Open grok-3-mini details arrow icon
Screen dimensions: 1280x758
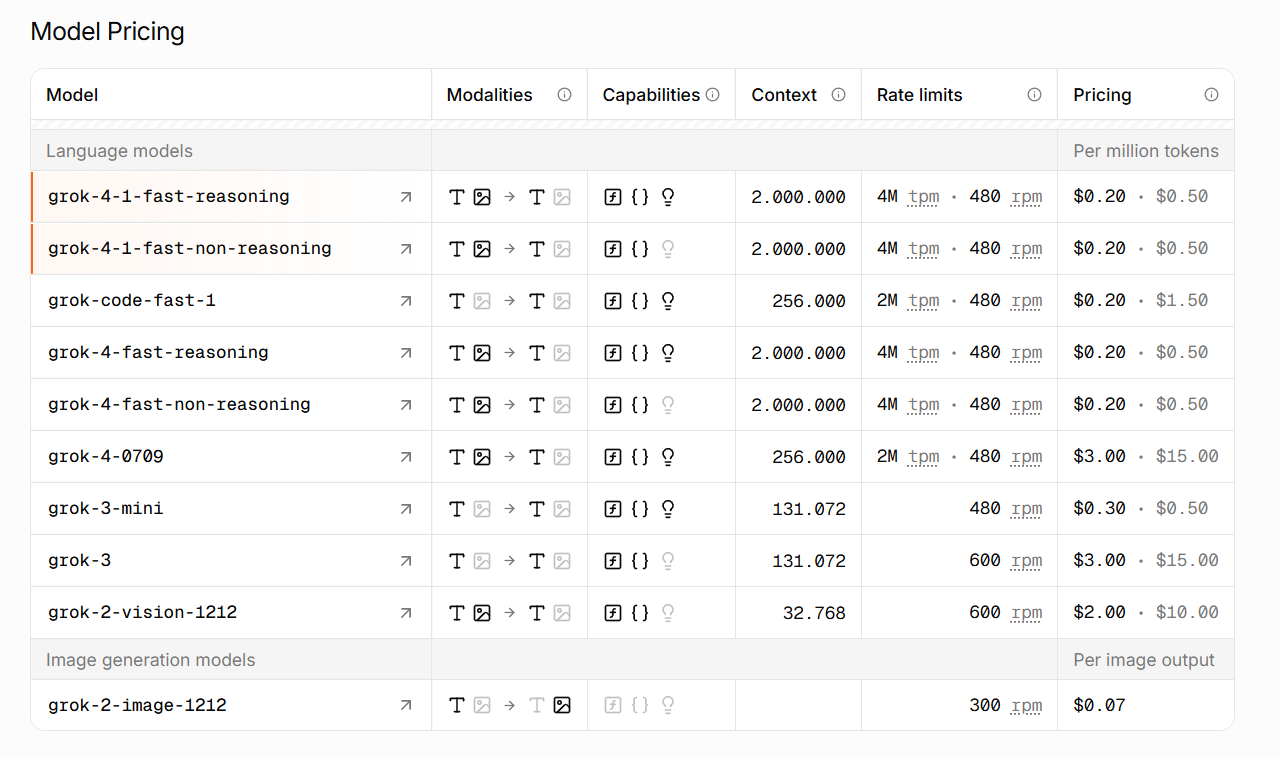(406, 509)
